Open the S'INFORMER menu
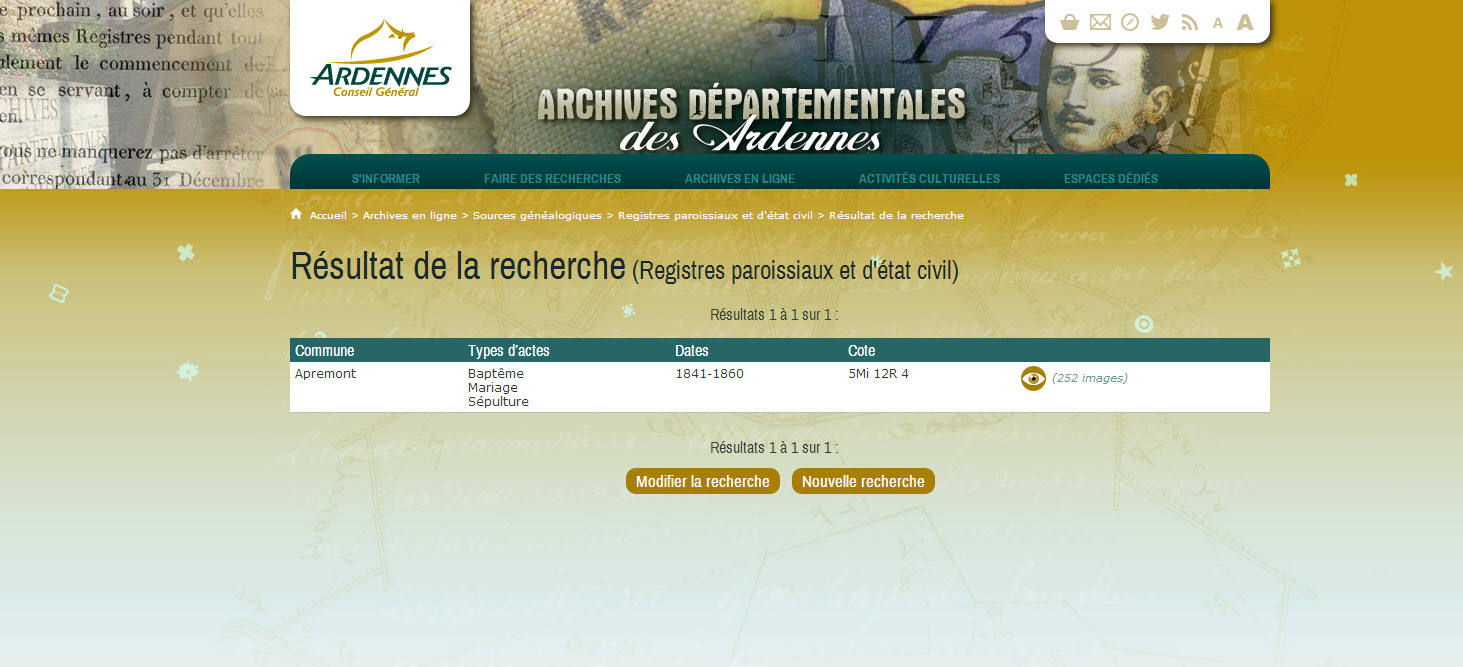 tap(386, 179)
